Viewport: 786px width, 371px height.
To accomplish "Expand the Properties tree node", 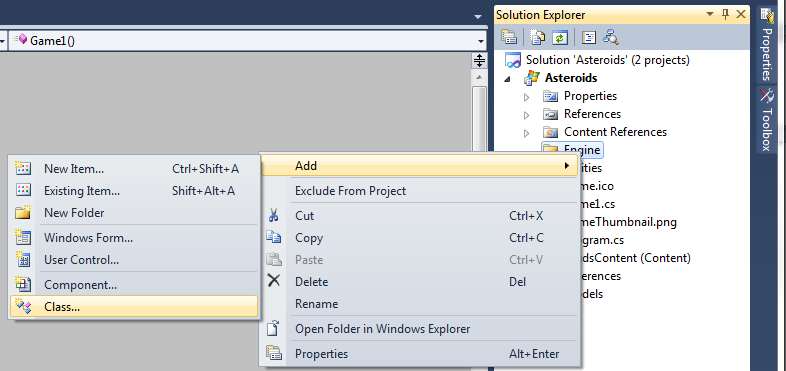I will tap(527, 97).
